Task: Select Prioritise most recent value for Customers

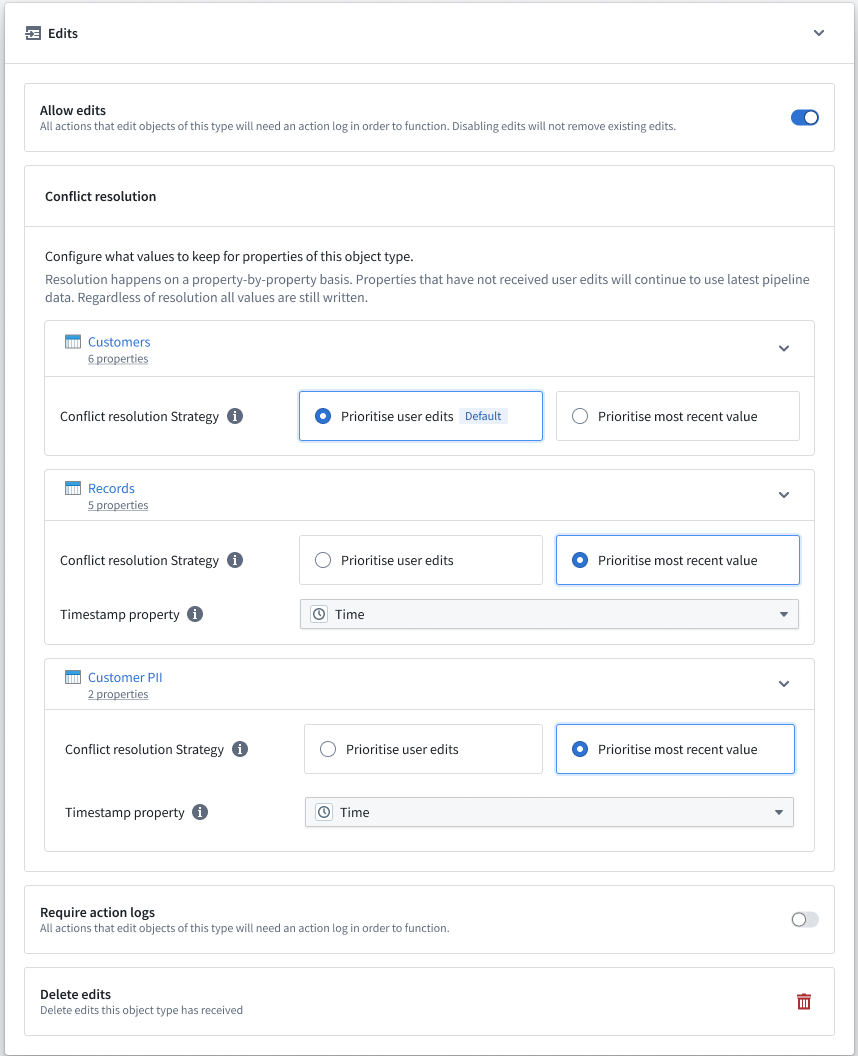Action: coord(678,416)
